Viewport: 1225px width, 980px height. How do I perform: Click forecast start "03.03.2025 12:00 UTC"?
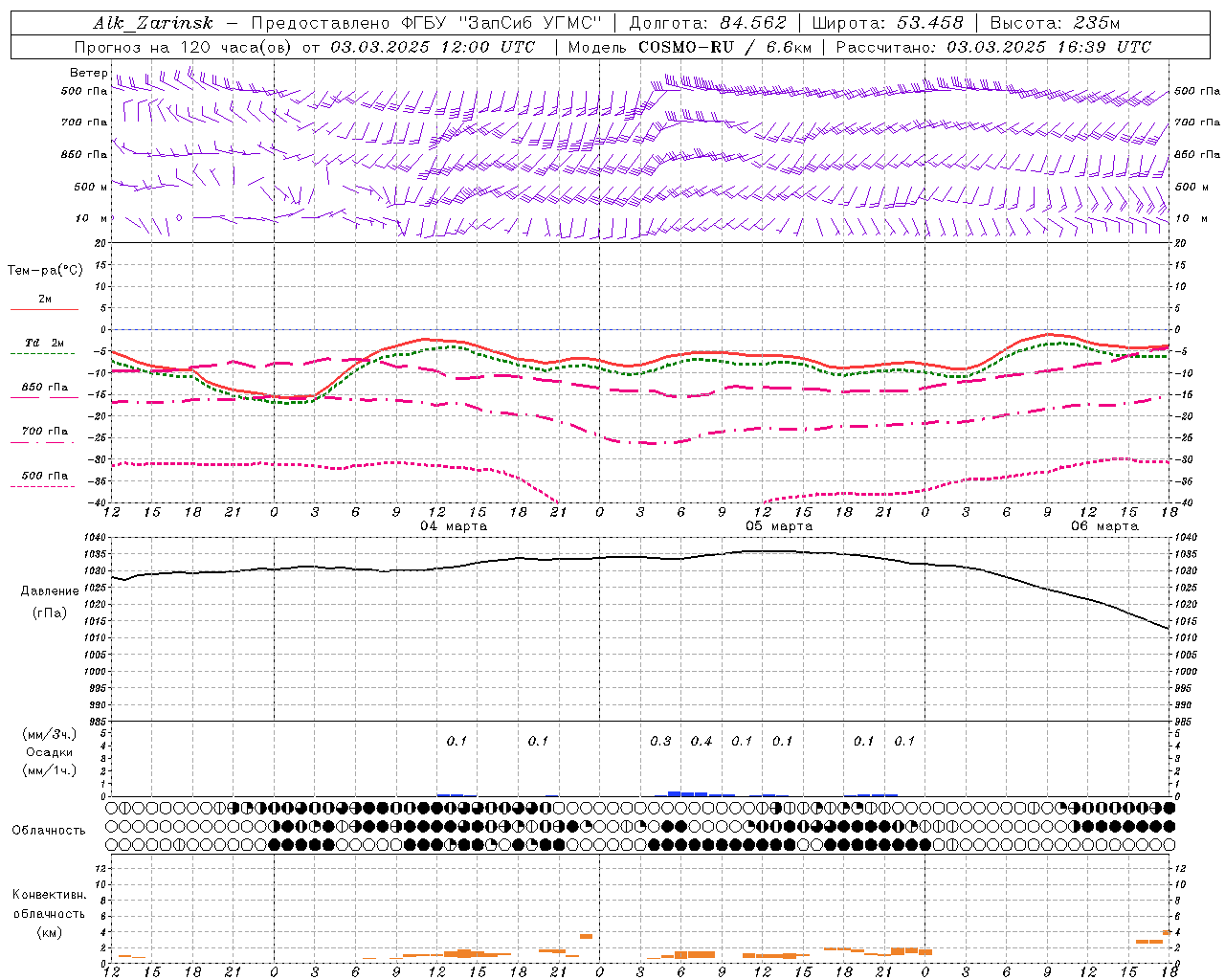(433, 47)
